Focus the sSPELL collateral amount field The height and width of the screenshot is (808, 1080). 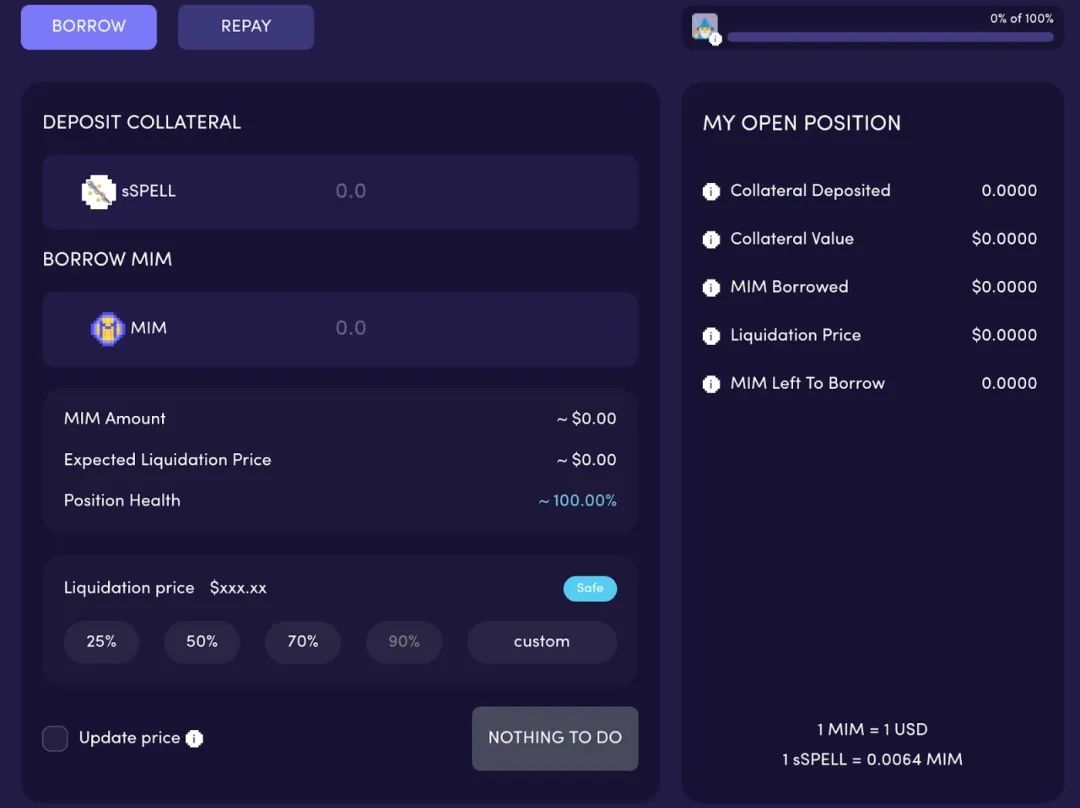470,191
